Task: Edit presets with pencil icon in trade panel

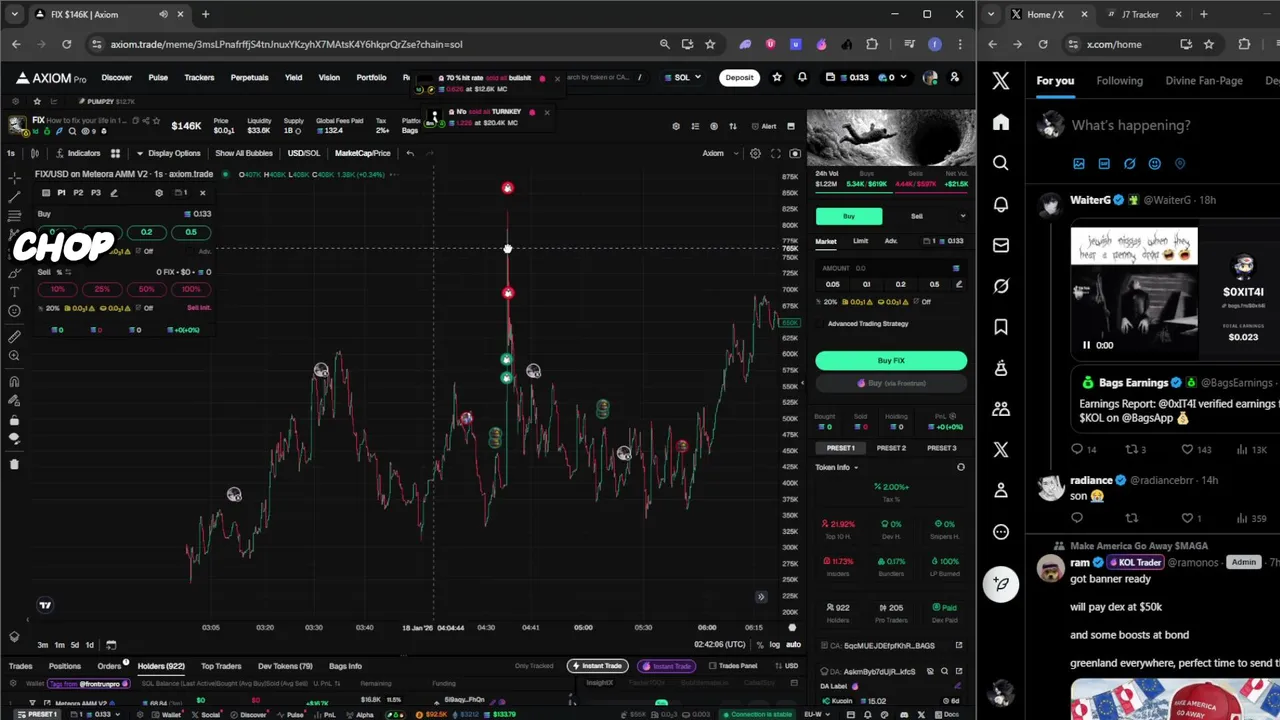Action: [113, 193]
